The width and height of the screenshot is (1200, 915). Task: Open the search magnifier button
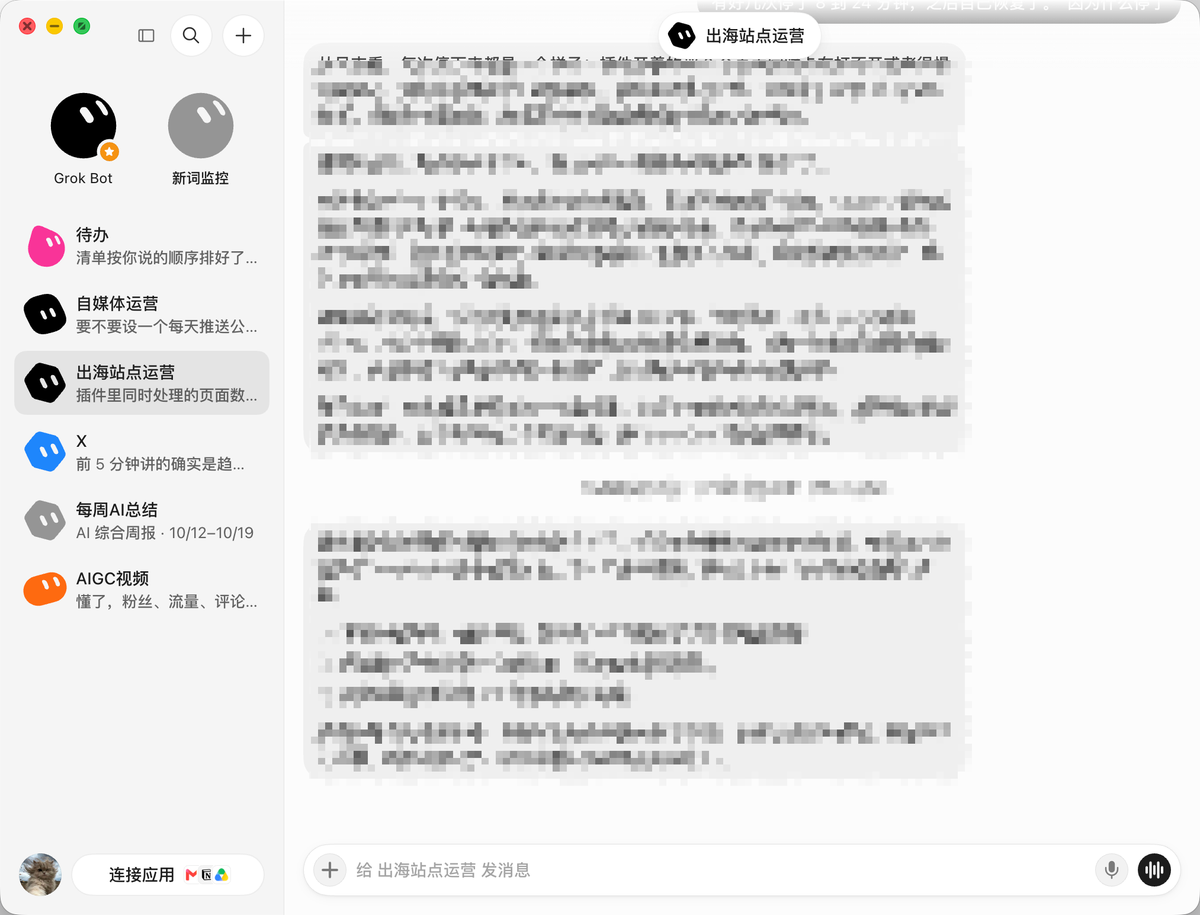[191, 36]
